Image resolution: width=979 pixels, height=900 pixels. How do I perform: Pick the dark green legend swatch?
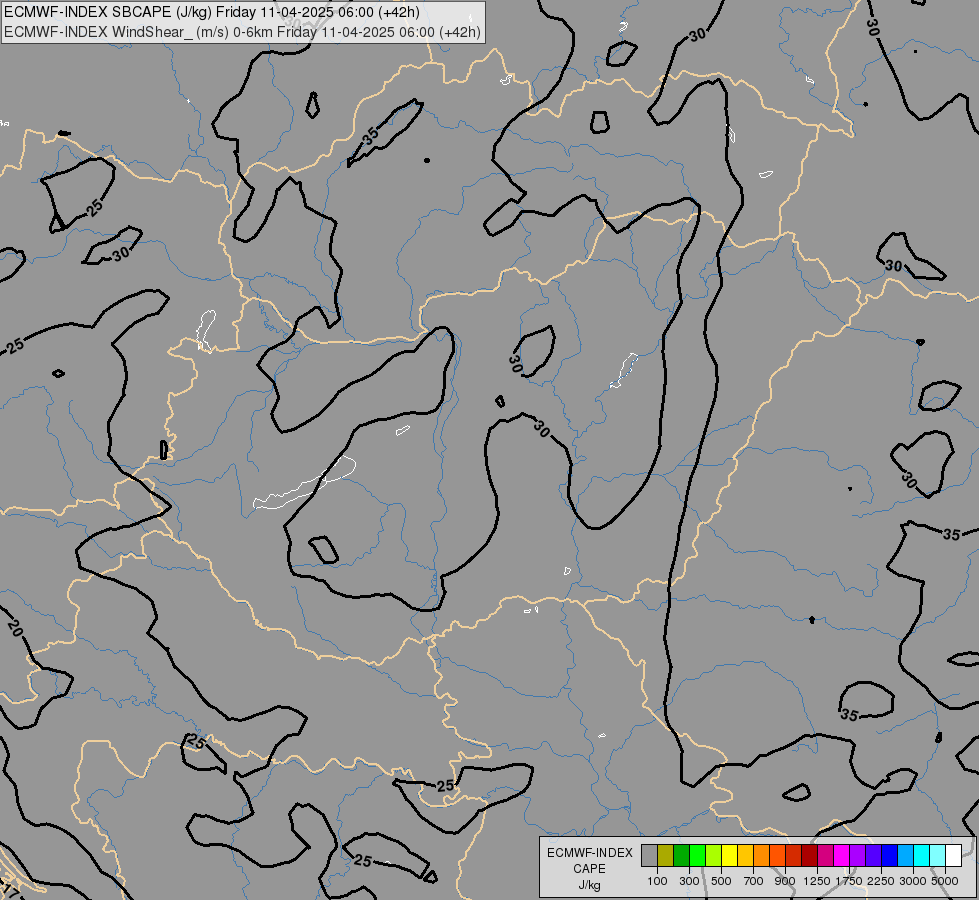coord(681,856)
